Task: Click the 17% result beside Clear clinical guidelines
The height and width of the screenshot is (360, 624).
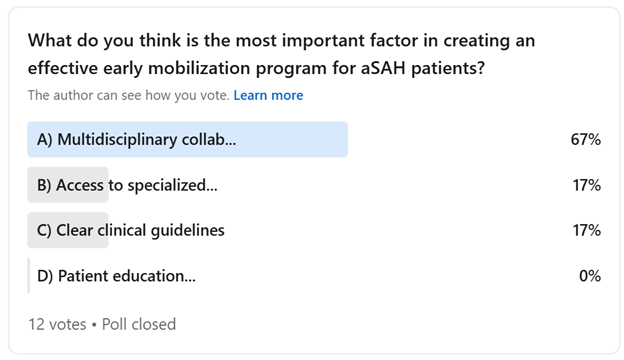Action: tap(587, 231)
